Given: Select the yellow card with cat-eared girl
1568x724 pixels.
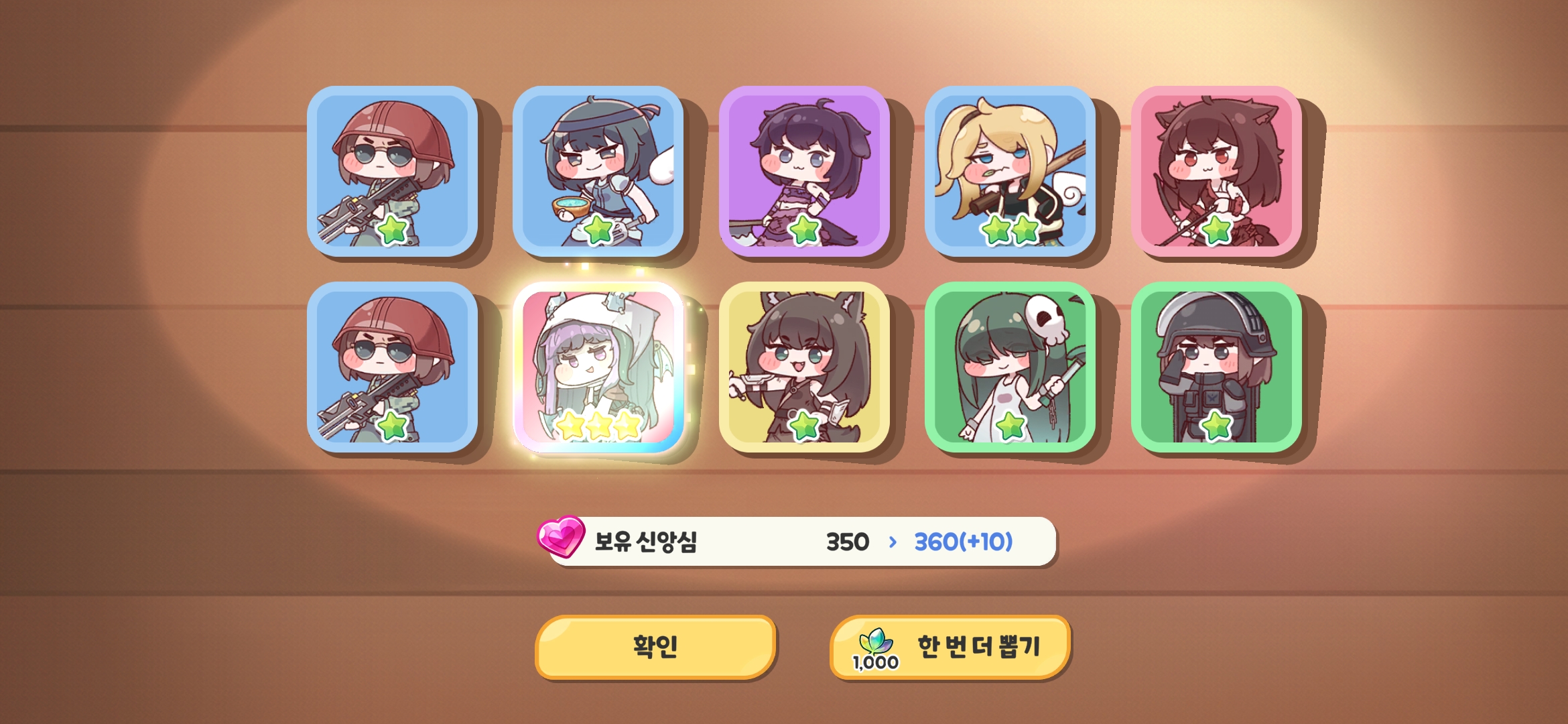Looking at the screenshot, I should (804, 367).
